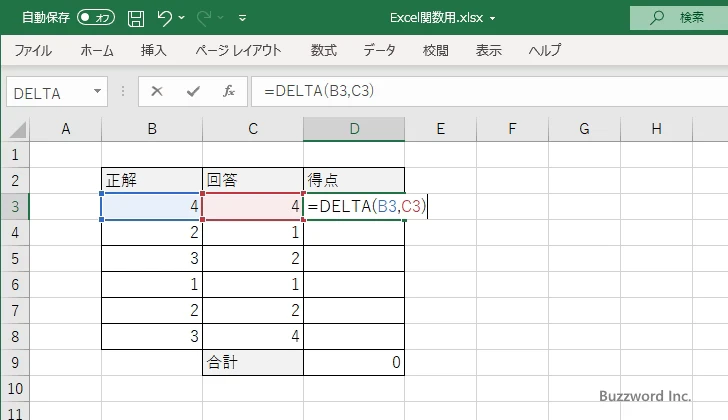The image size is (728, 420).
Task: Open the ファイル menu tab
Action: pyautogui.click(x=33, y=50)
